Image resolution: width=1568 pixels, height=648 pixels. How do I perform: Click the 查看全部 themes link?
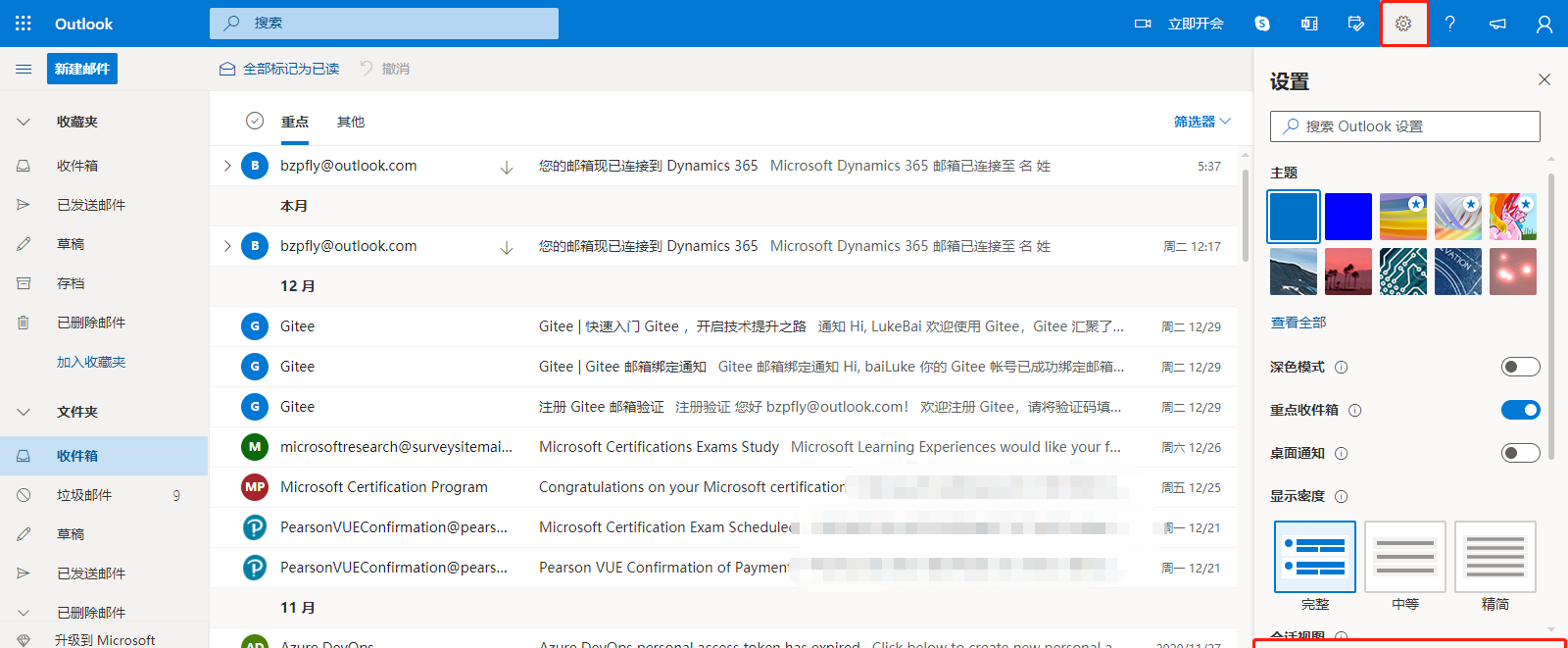click(1298, 323)
